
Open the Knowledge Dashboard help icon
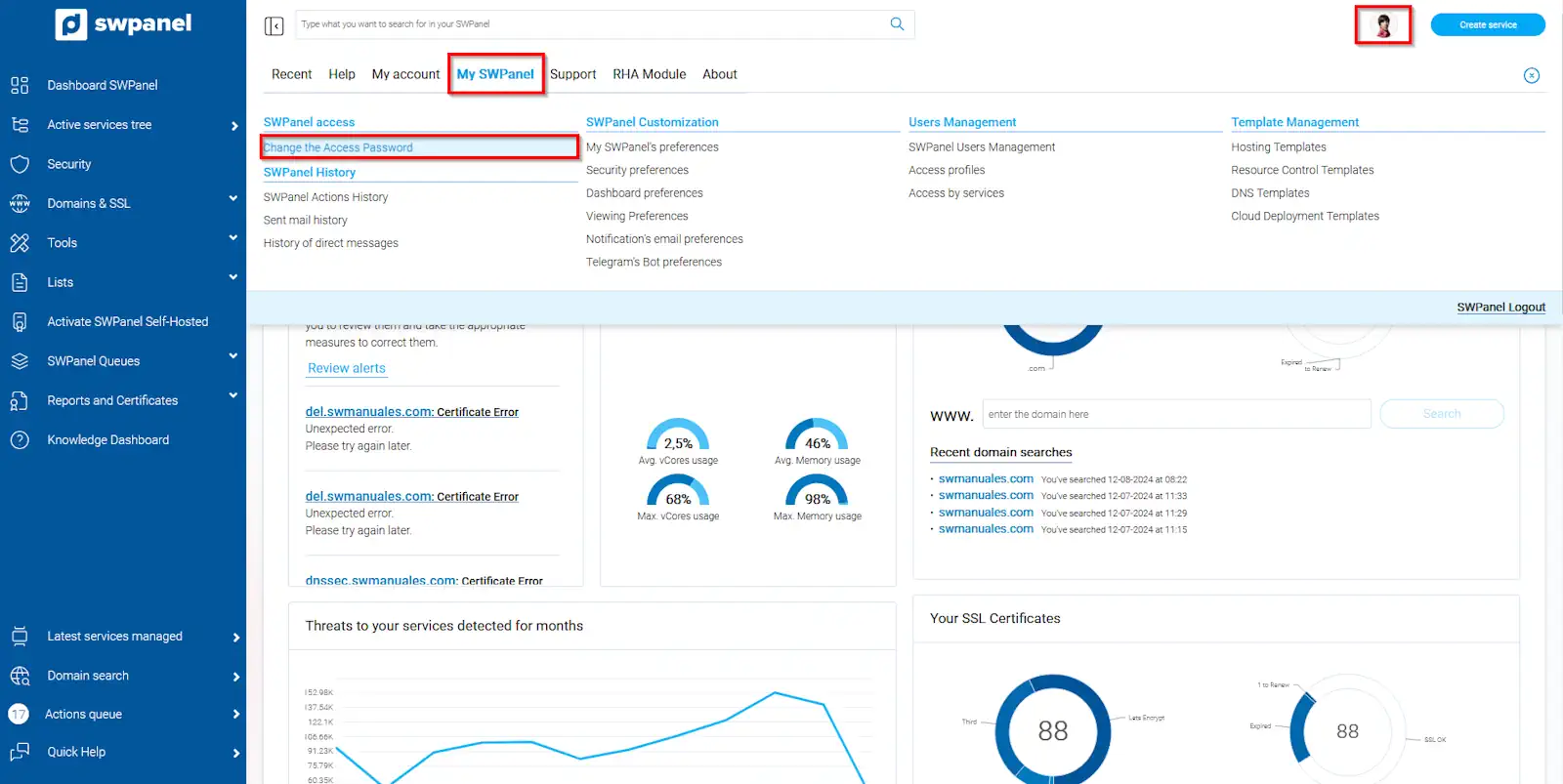(x=20, y=440)
